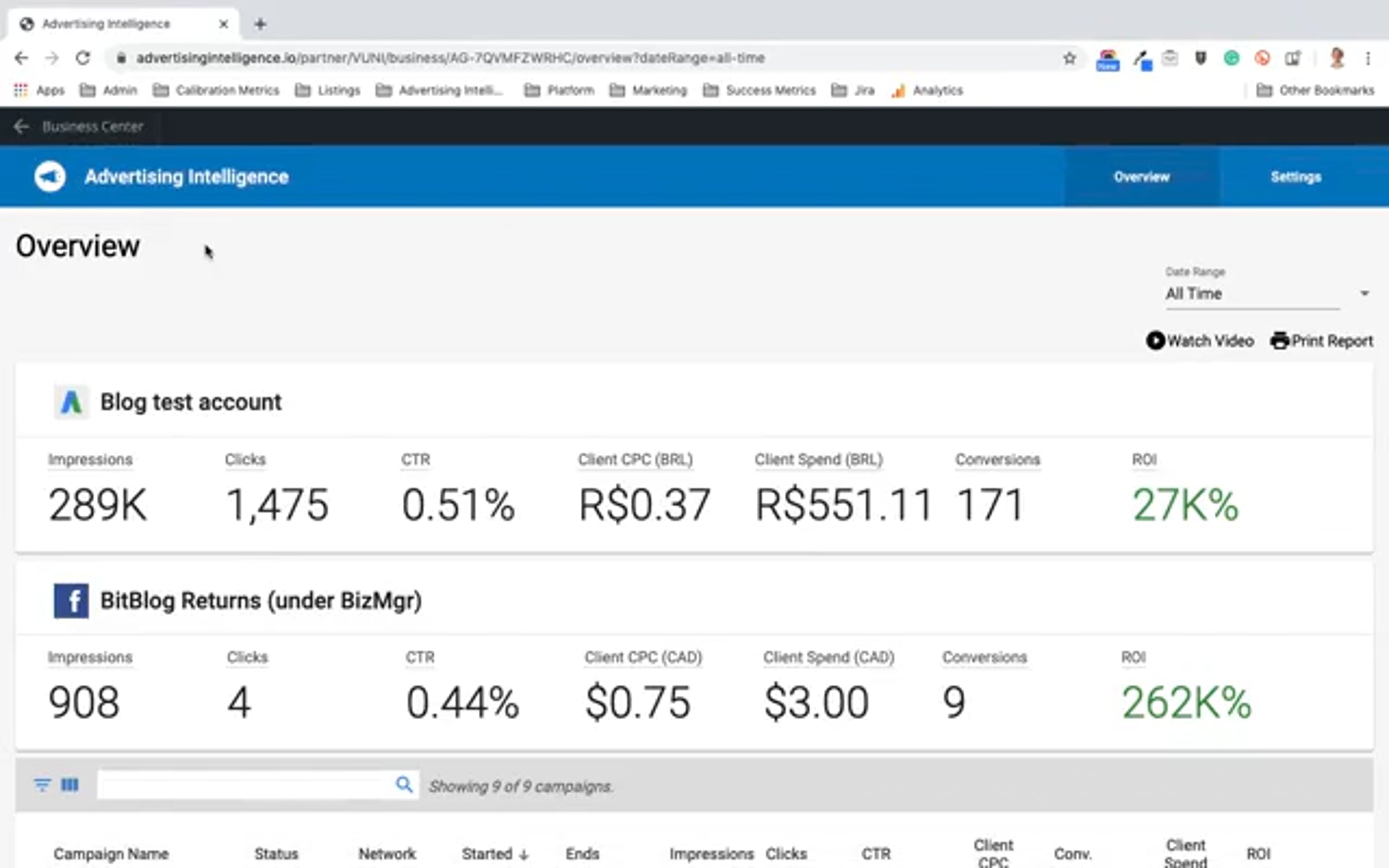The width and height of the screenshot is (1389, 868).
Task: Click the Advertising Intelligence megaphone logo
Action: [50, 176]
